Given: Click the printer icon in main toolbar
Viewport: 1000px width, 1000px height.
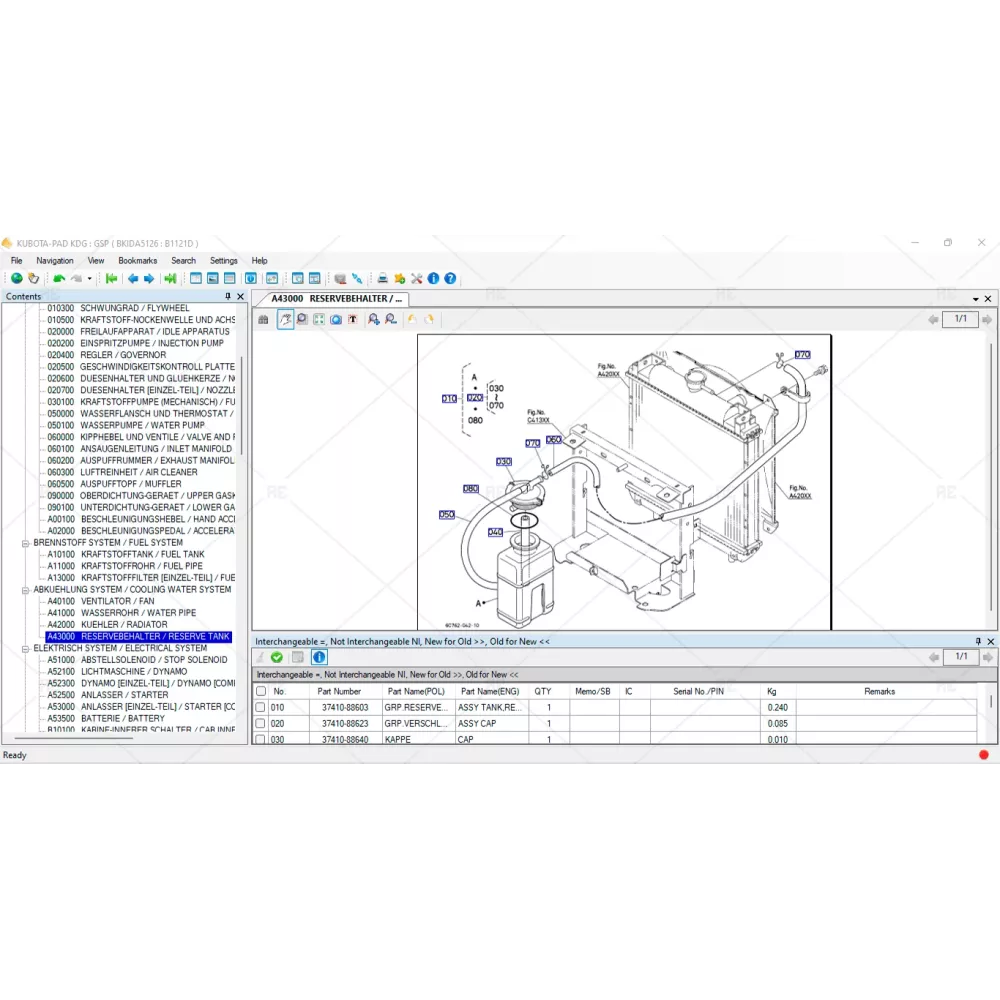Looking at the screenshot, I should (x=382, y=279).
